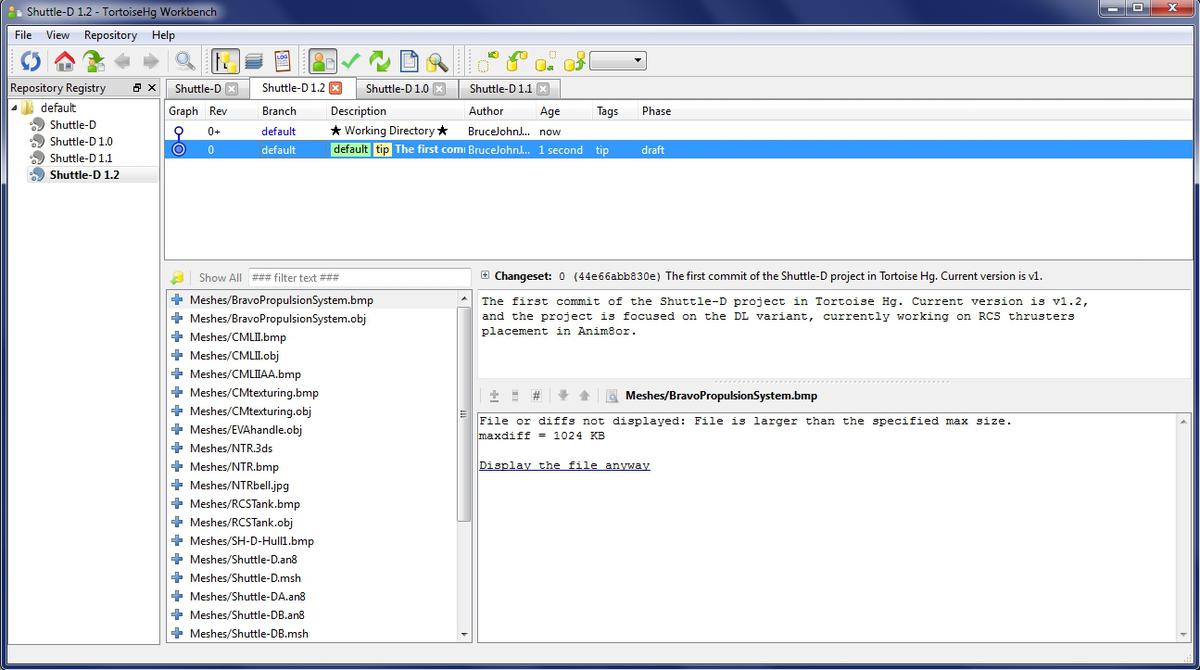Open the Synchronize green arrows task

[x=380, y=61]
